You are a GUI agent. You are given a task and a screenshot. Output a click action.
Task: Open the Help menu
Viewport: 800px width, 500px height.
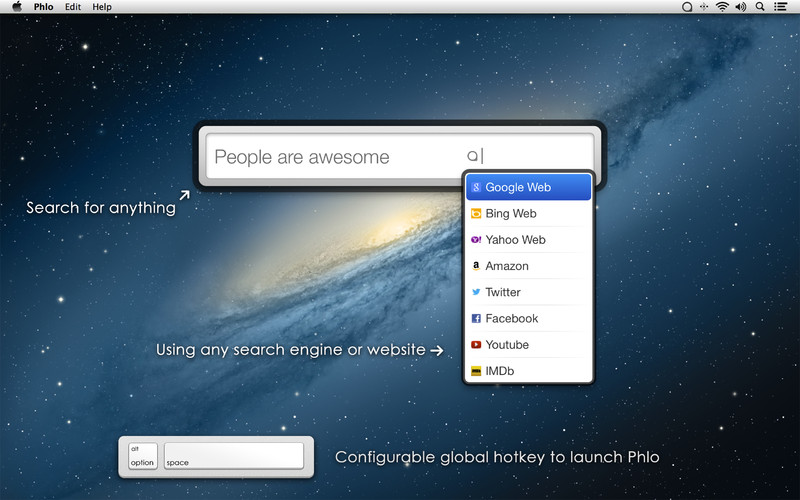[102, 7]
